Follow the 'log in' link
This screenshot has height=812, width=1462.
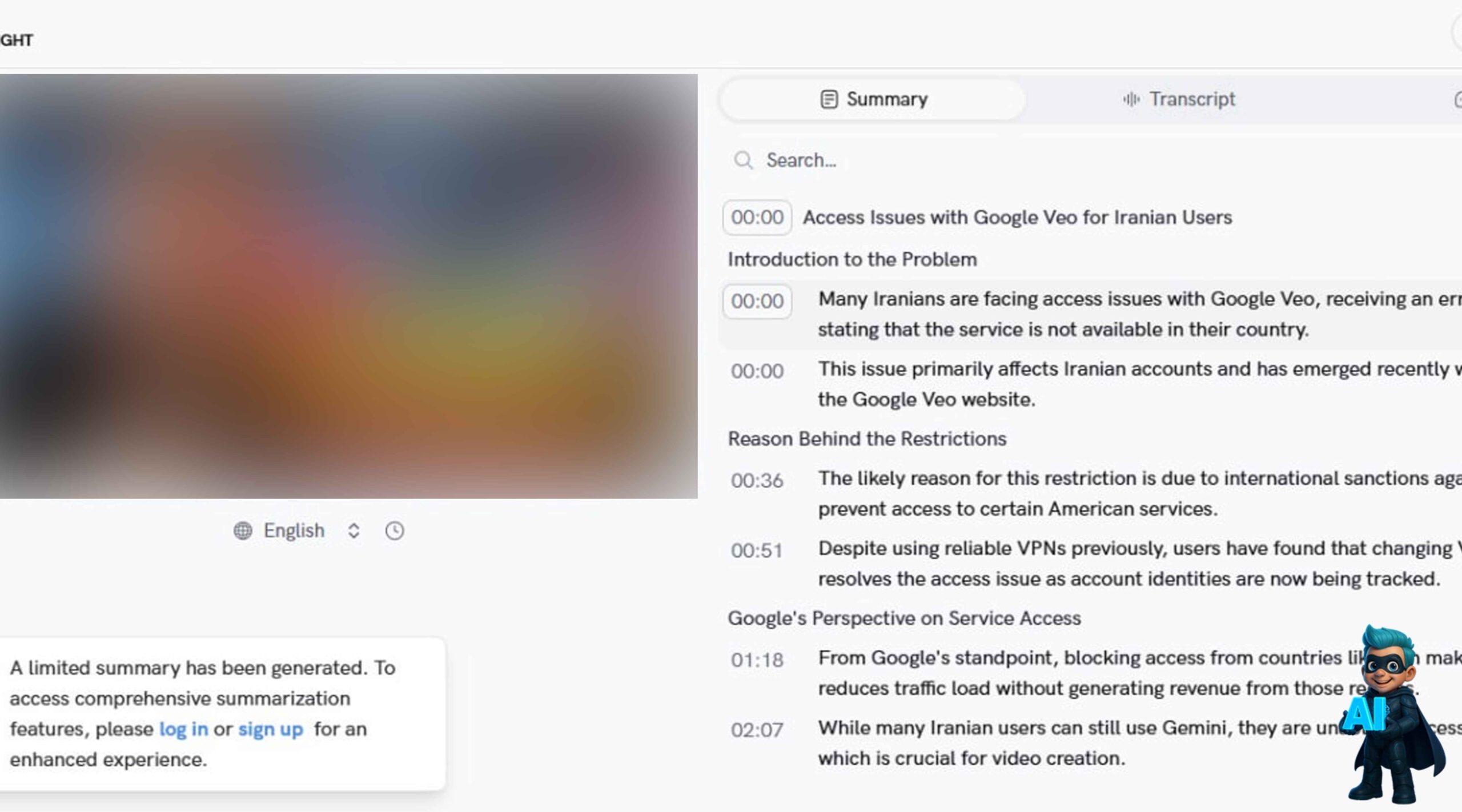click(x=183, y=729)
